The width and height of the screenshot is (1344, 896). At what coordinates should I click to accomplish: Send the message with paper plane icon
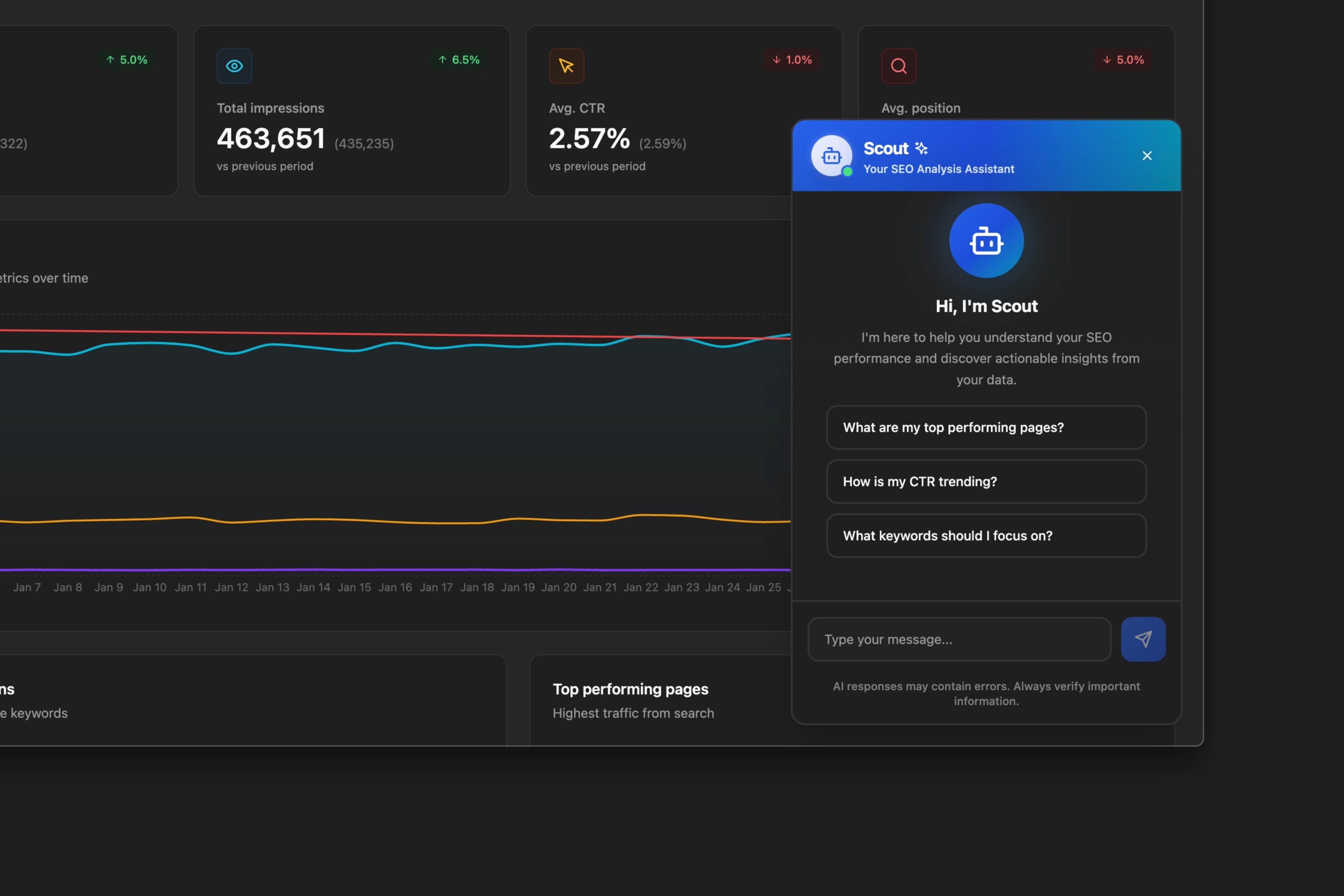coord(1143,639)
